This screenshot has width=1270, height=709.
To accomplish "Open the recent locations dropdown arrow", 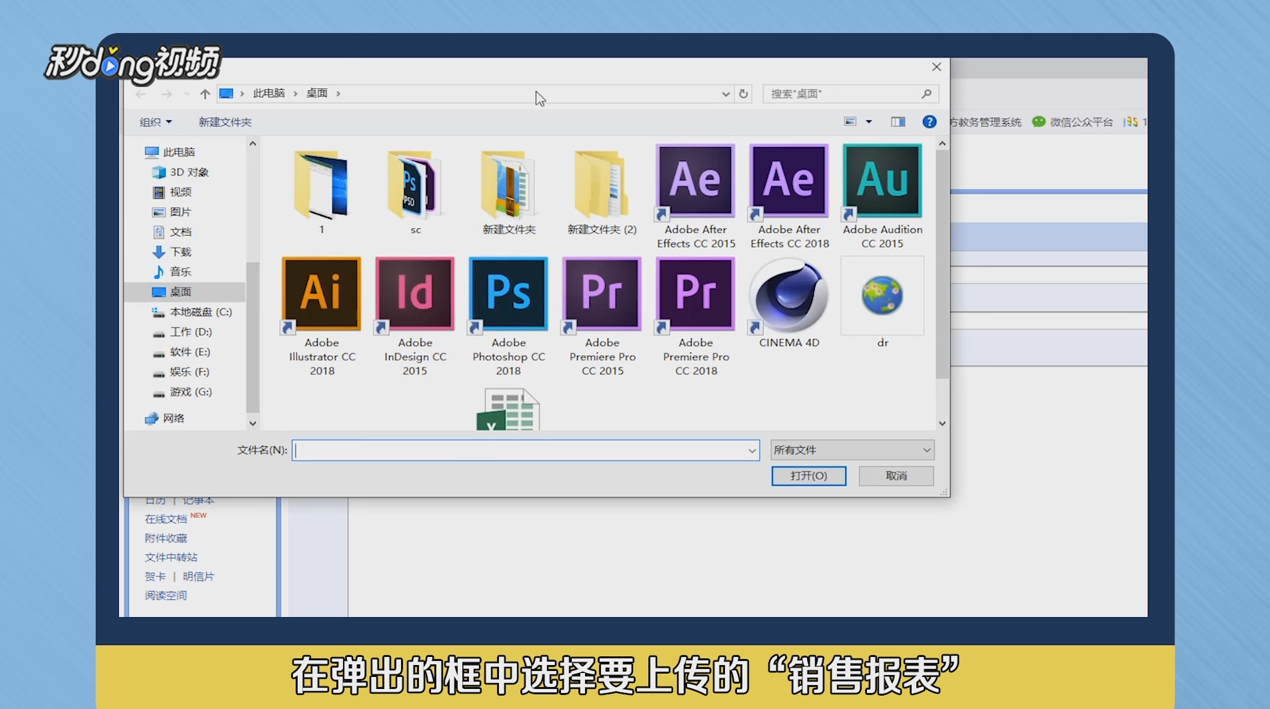I will pyautogui.click(x=186, y=94).
